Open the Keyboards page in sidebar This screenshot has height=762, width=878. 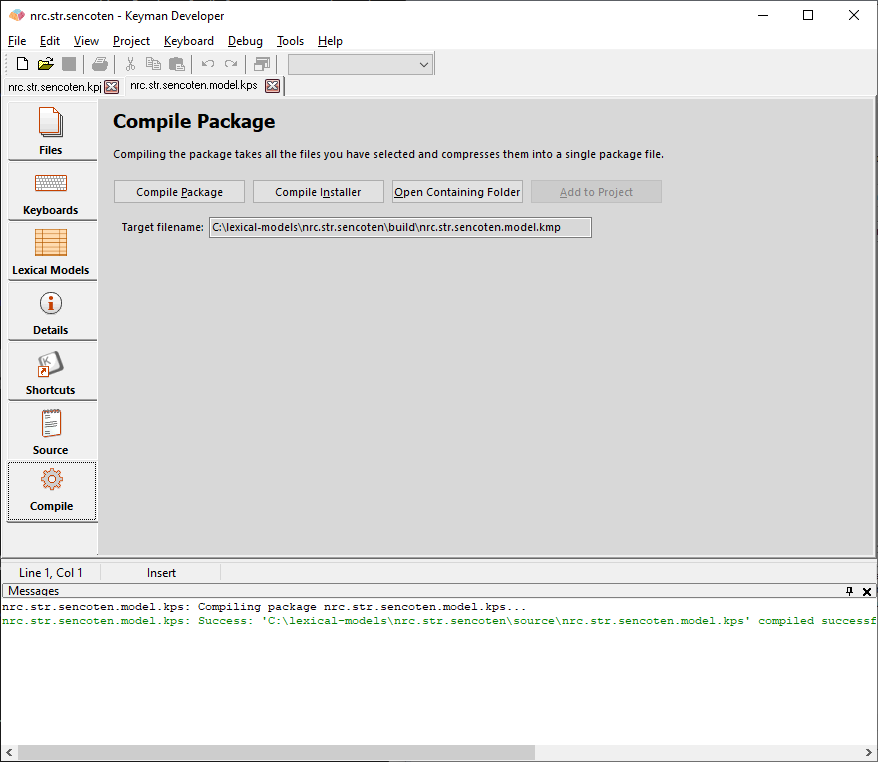52,191
